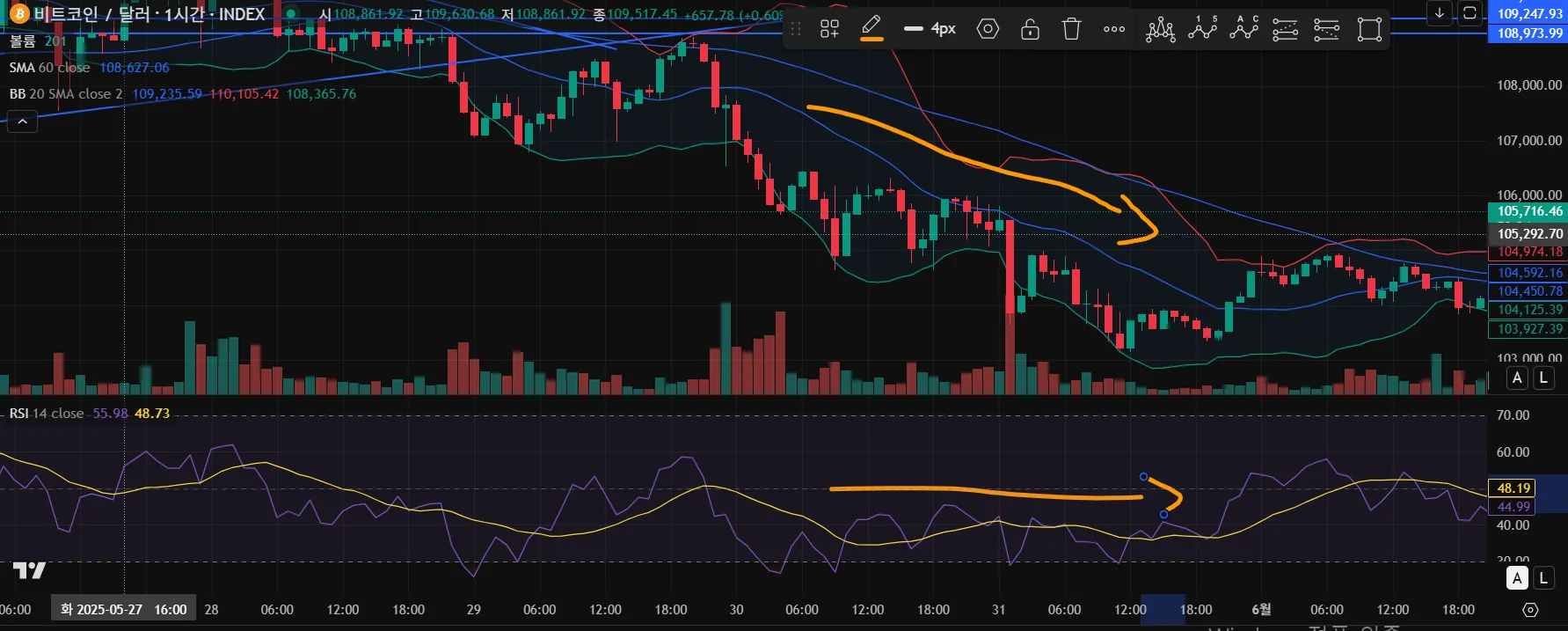Select the pitchfork lines tool with downward slope

[1326, 30]
